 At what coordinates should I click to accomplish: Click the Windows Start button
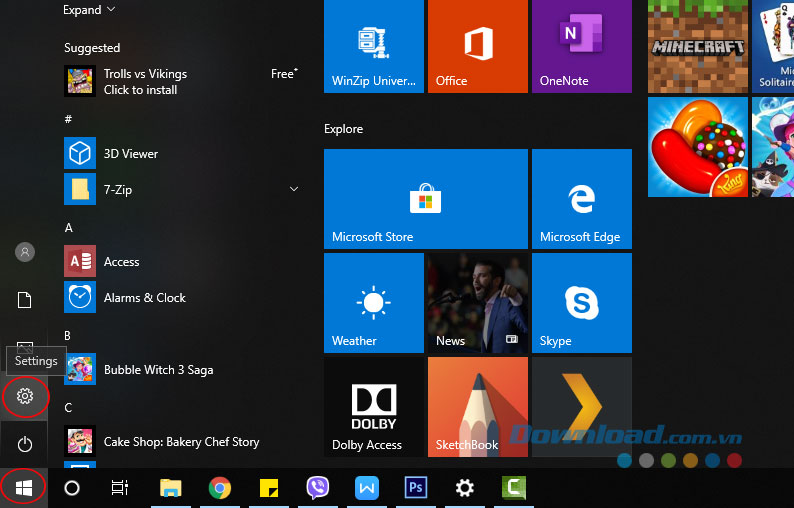(x=25, y=488)
